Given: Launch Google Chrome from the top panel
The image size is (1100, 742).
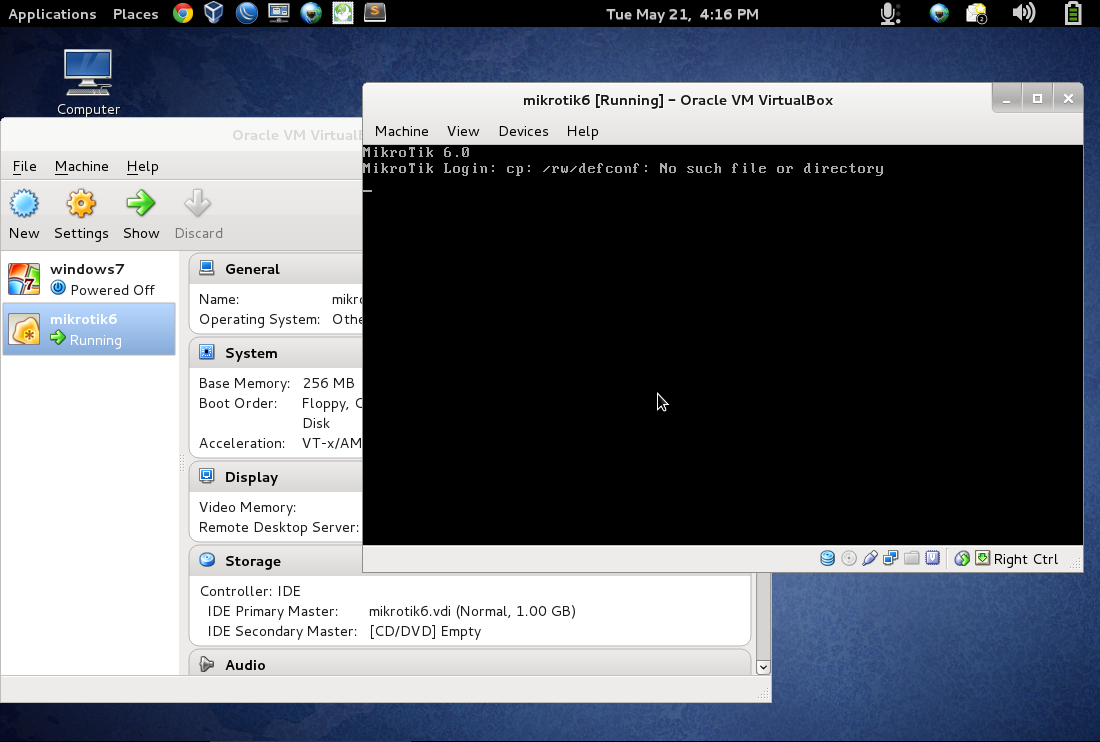Looking at the screenshot, I should 183,13.
